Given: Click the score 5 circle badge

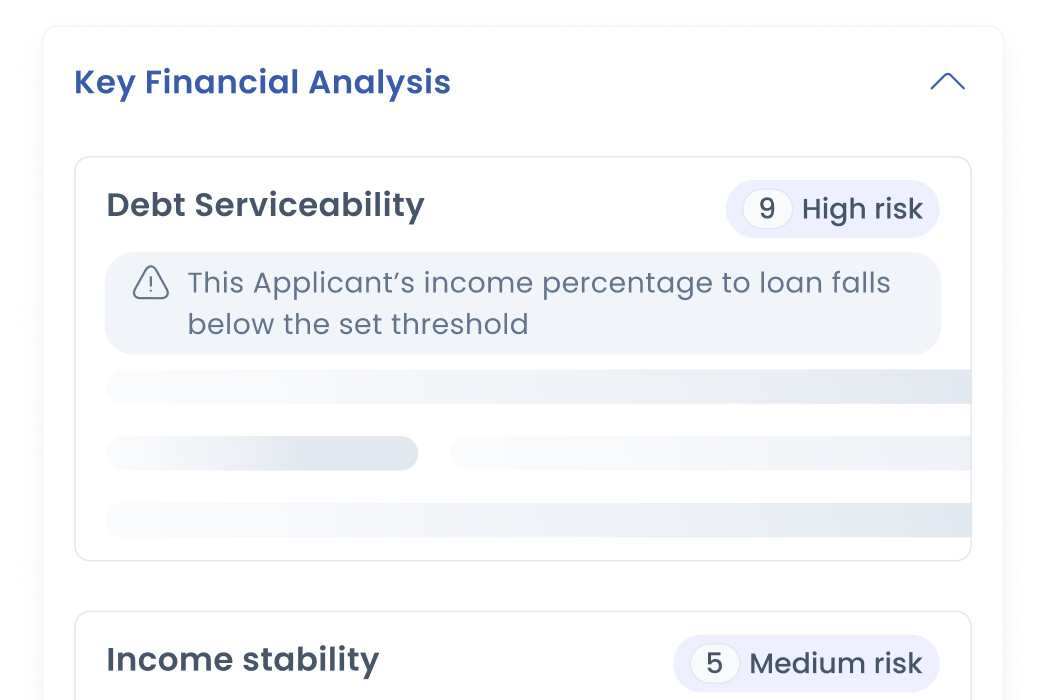Looking at the screenshot, I should pyautogui.click(x=714, y=664).
